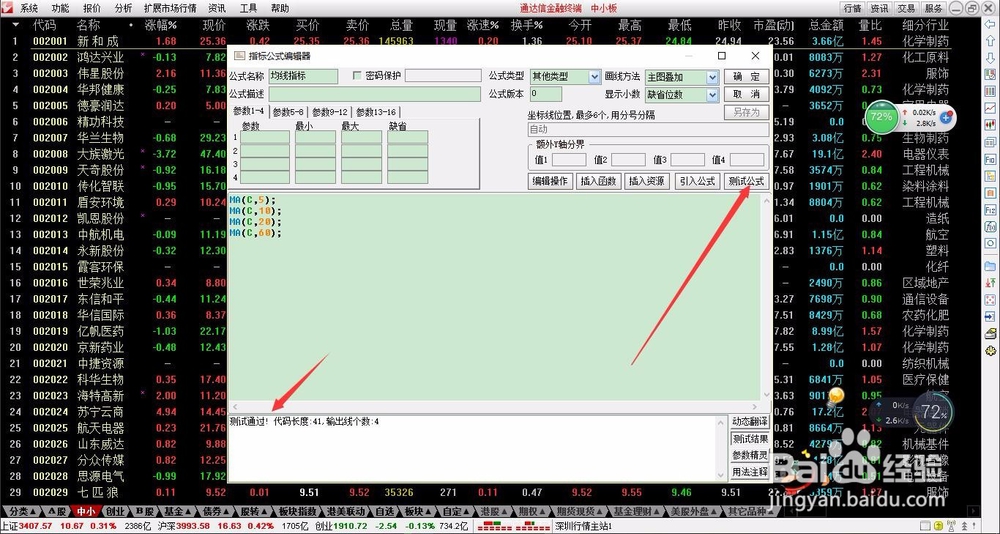
Task: Click the red dice sidebar icon
Action: point(990,299)
